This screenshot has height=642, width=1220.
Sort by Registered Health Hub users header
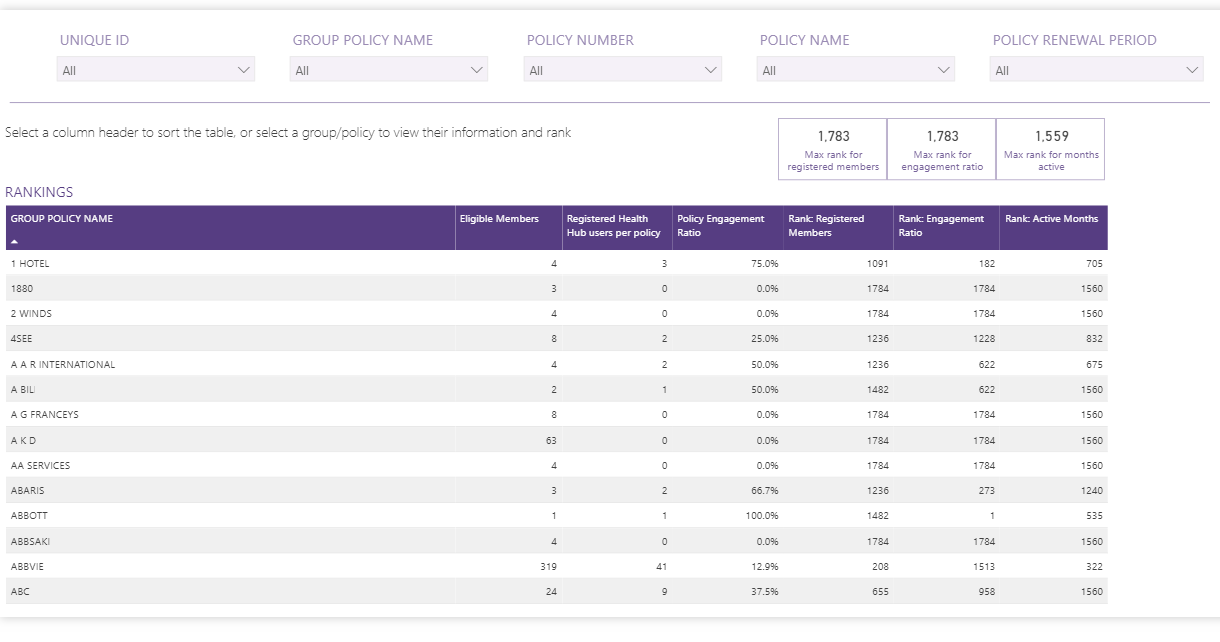617,227
